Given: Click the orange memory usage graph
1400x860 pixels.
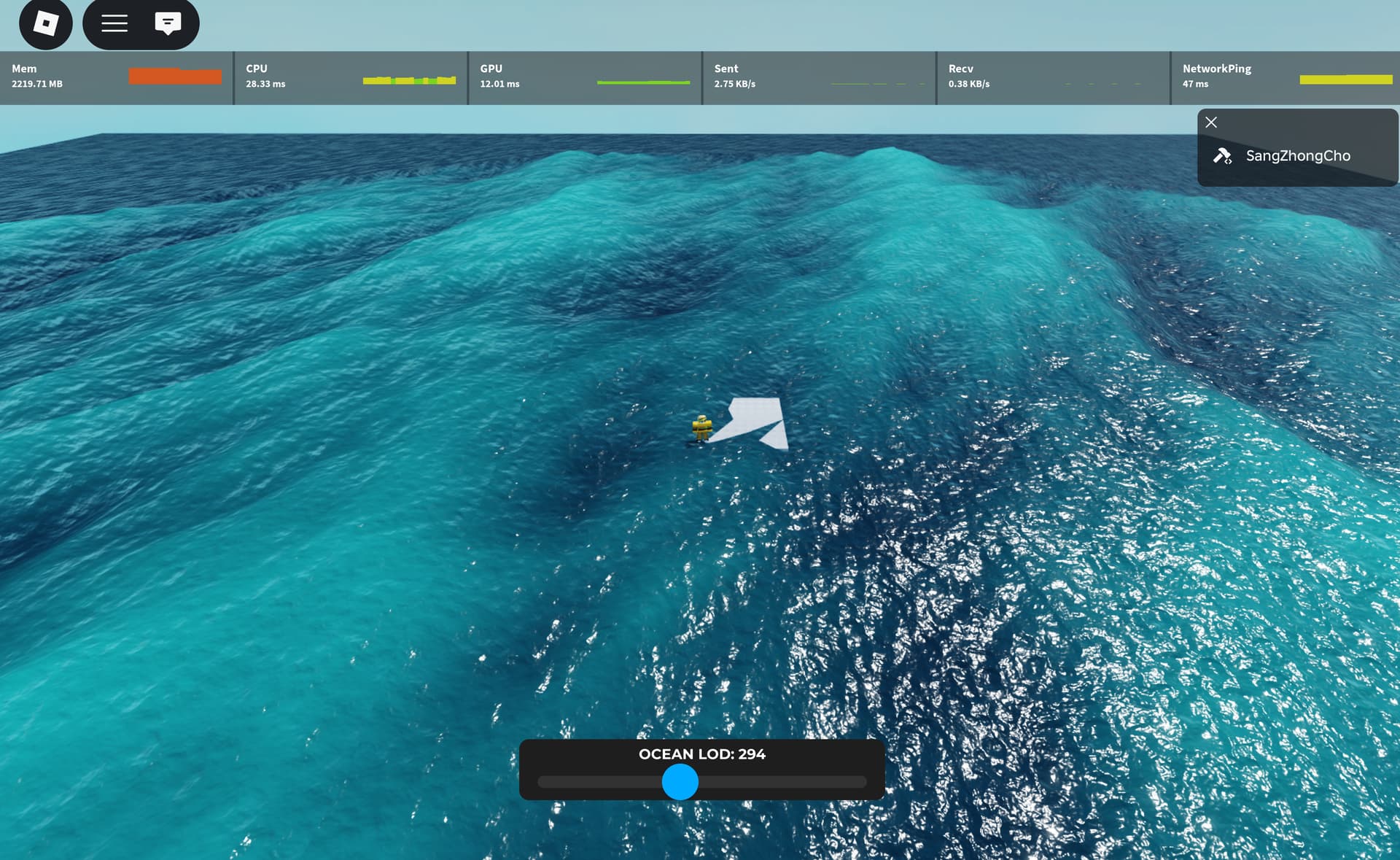Looking at the screenshot, I should [175, 76].
